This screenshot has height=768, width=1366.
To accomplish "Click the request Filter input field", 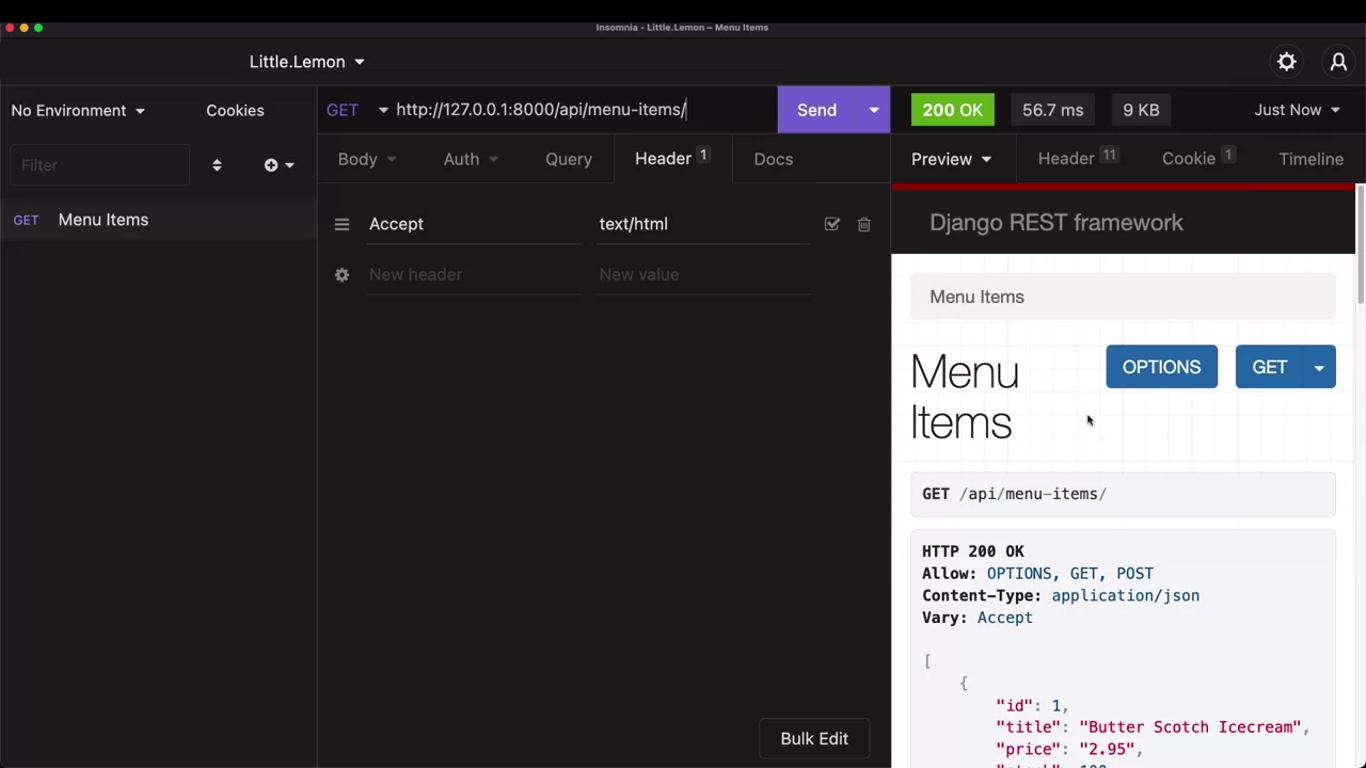I will point(100,165).
